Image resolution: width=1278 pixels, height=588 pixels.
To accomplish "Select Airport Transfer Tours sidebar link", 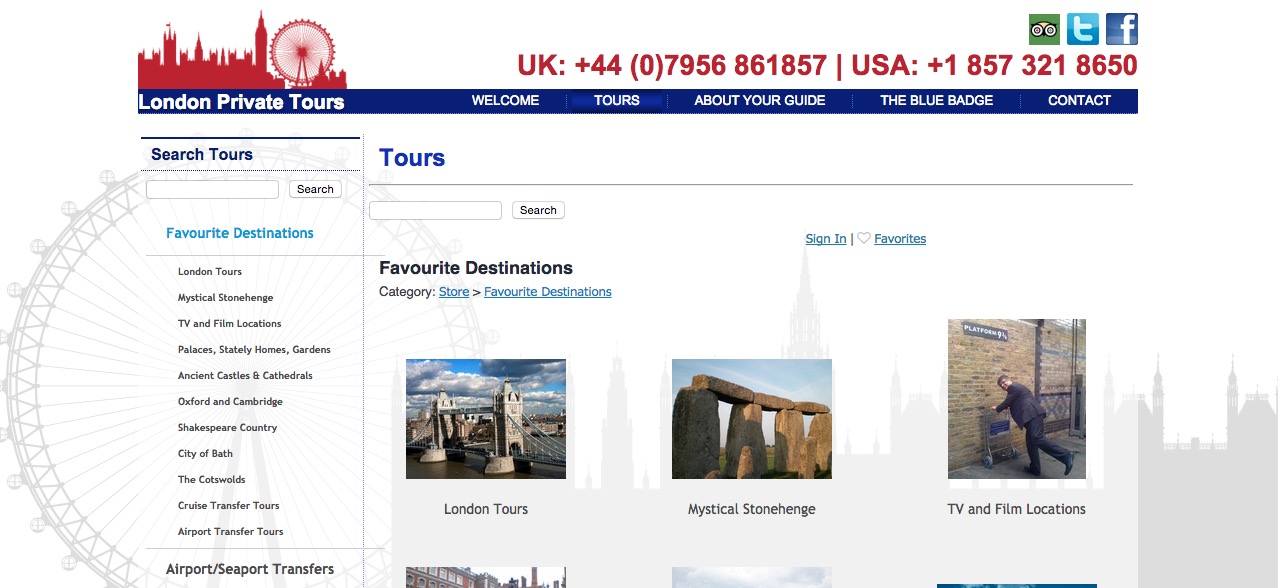I will 231,532.
